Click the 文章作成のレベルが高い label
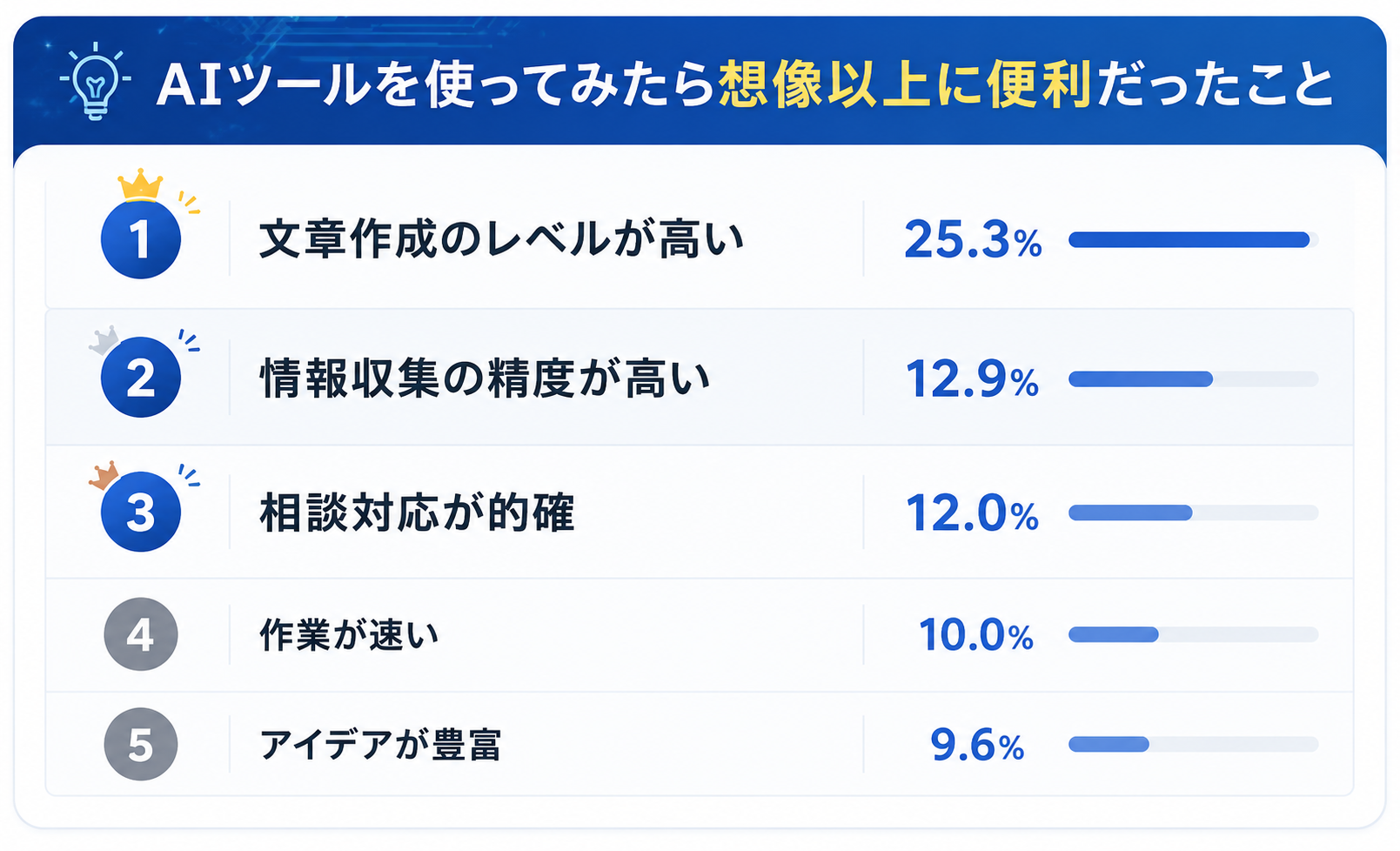Screen dimensions: 1400x851 point(502,239)
